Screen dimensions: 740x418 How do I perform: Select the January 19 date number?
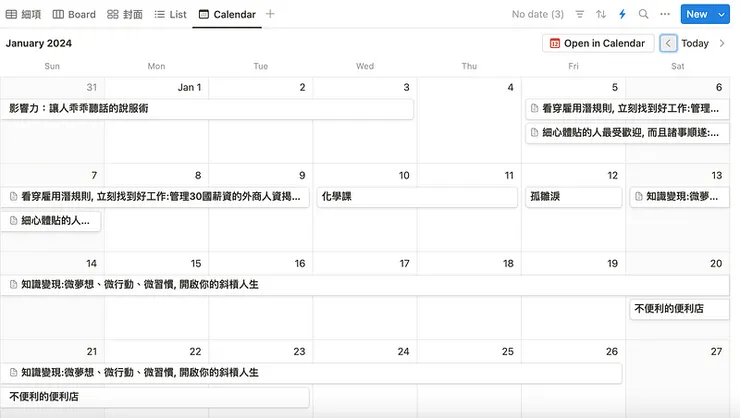point(612,264)
